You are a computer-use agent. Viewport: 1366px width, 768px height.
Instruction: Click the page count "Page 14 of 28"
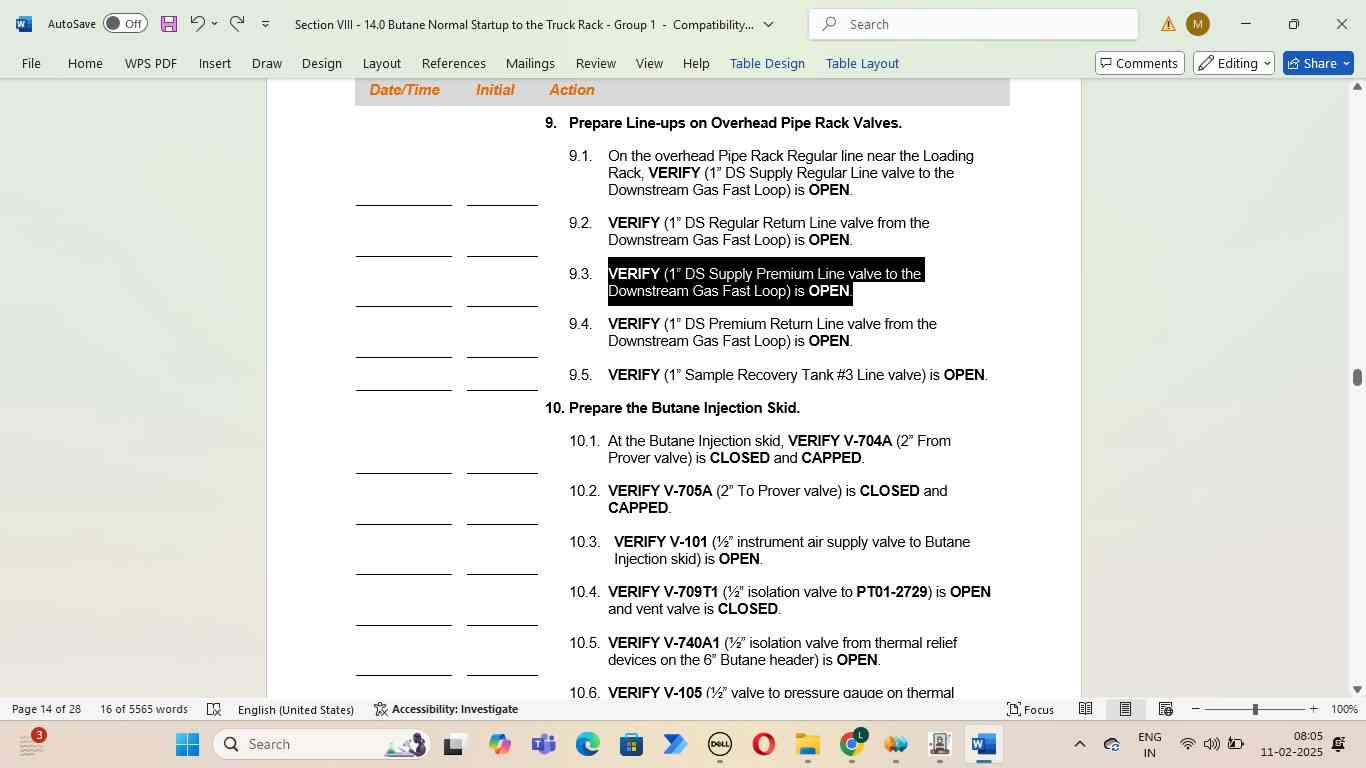(x=46, y=709)
